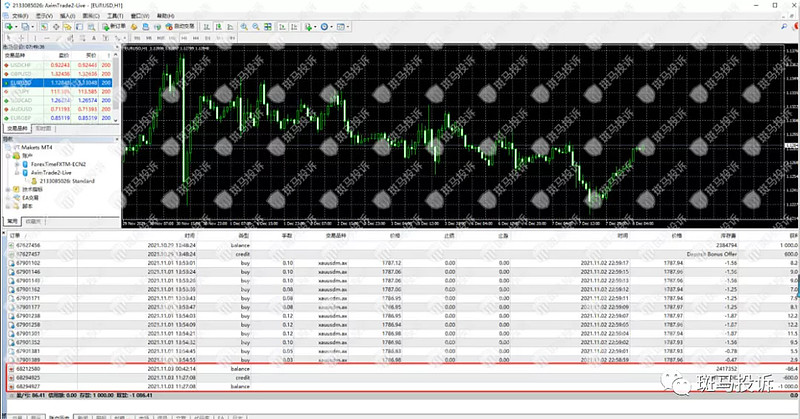The width and height of the screenshot is (800, 419).
Task: Select the horizontal line drawing tool
Action: [x=47, y=38]
